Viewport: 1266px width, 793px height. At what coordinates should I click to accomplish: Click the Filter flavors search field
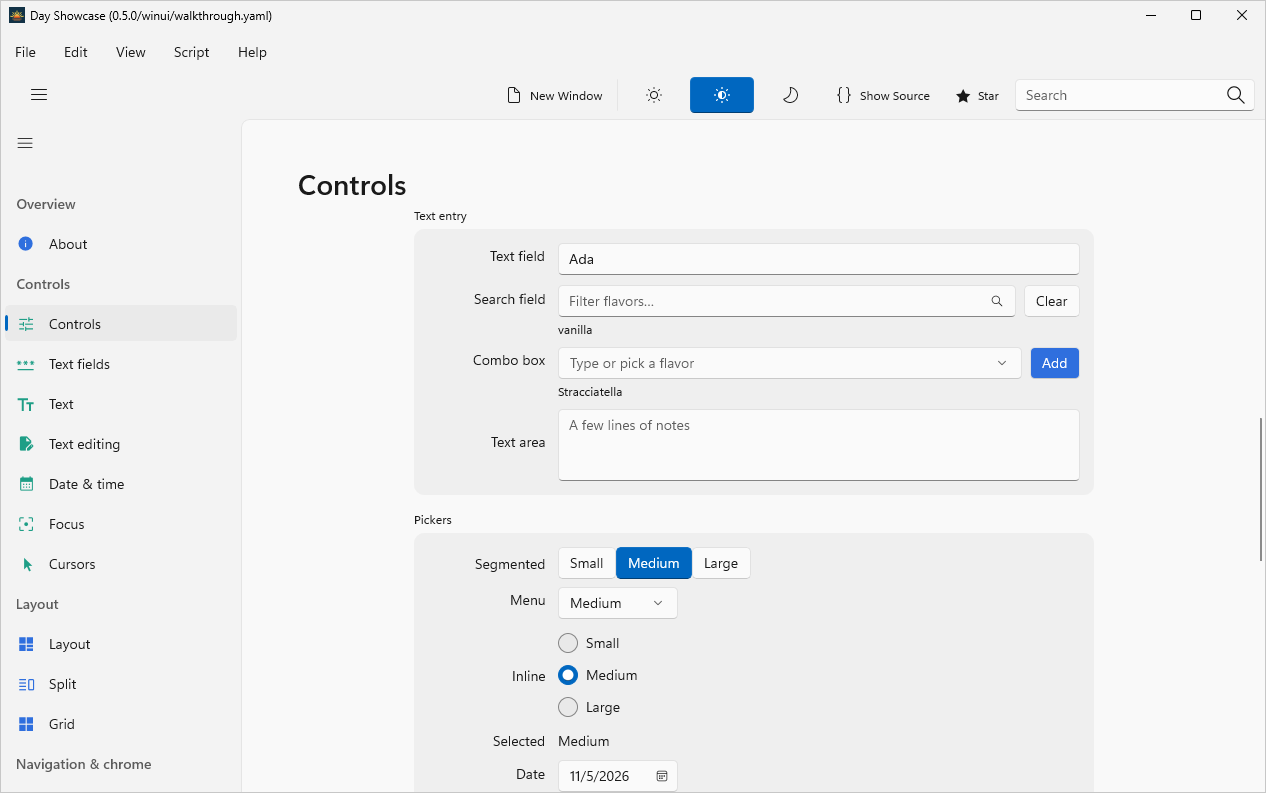[787, 301]
